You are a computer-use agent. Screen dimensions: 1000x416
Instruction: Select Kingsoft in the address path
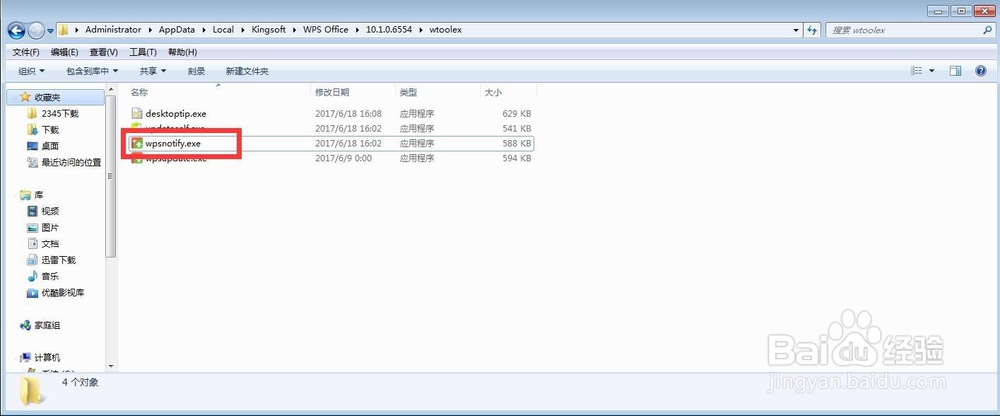[x=269, y=30]
